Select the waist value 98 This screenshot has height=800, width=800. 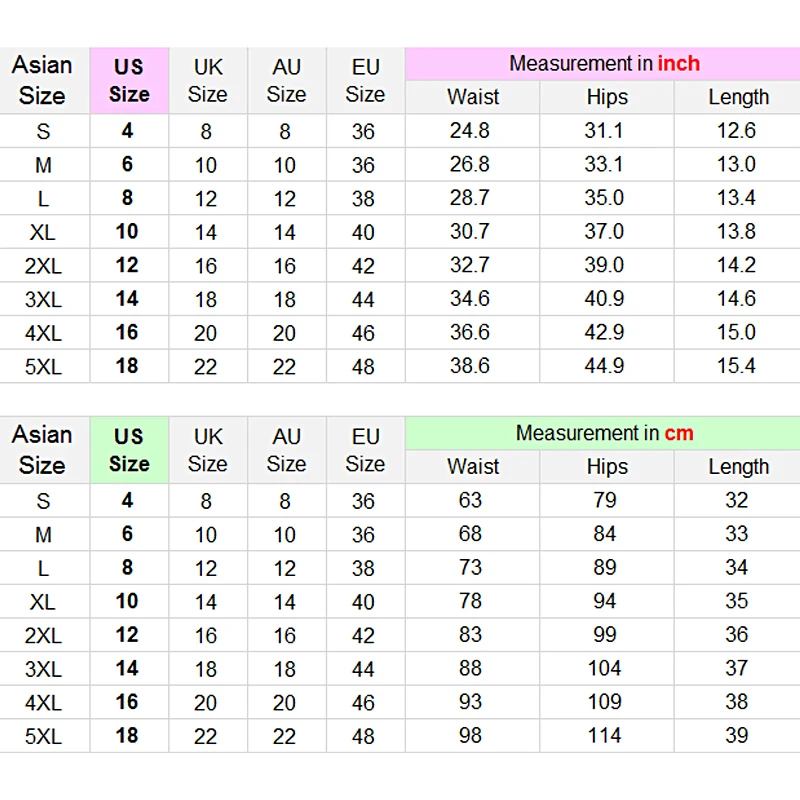coord(470,736)
